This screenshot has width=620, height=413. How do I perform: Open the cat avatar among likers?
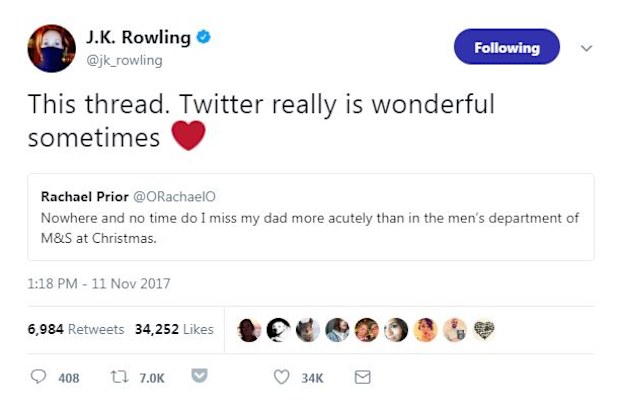tap(308, 330)
